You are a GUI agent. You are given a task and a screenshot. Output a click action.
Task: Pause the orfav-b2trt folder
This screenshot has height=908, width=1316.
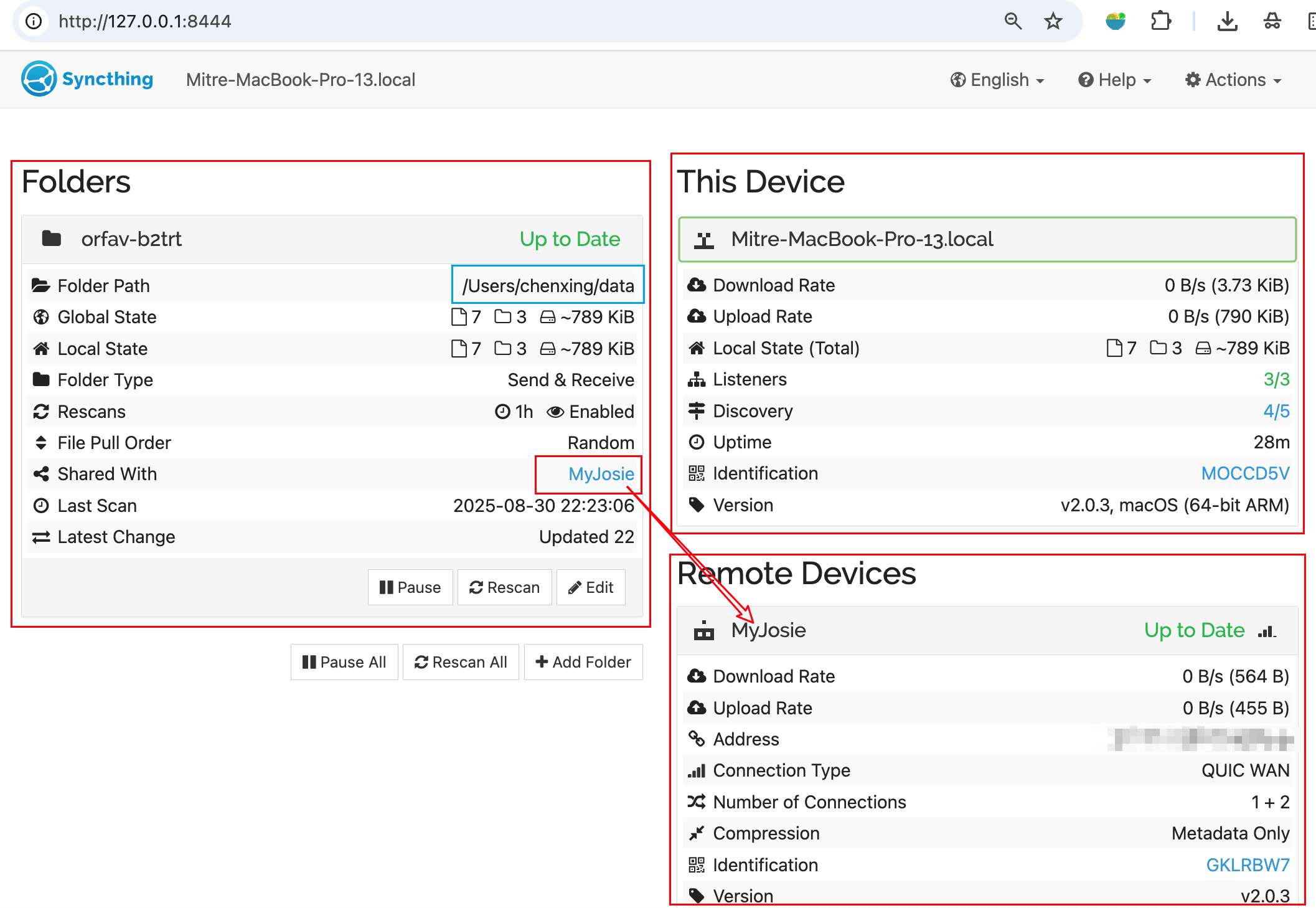(x=410, y=587)
